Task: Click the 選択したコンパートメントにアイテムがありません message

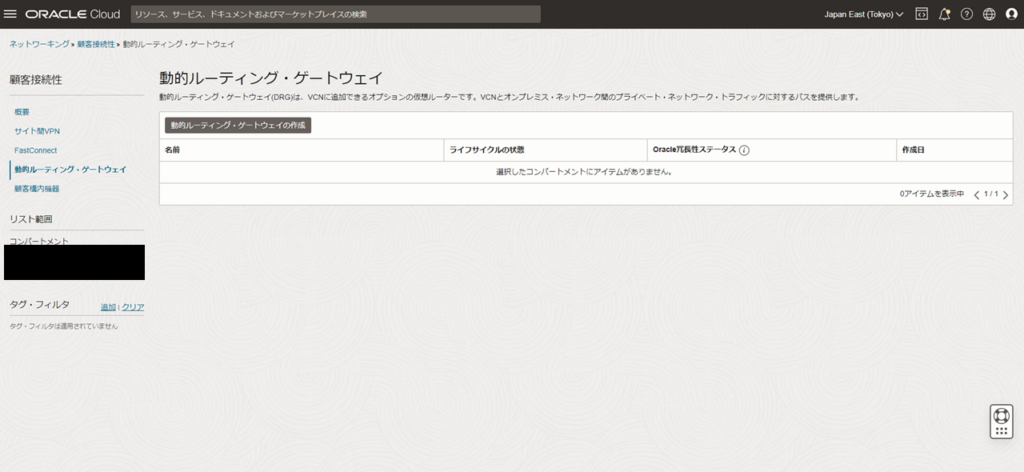Action: pyautogui.click(x=584, y=172)
